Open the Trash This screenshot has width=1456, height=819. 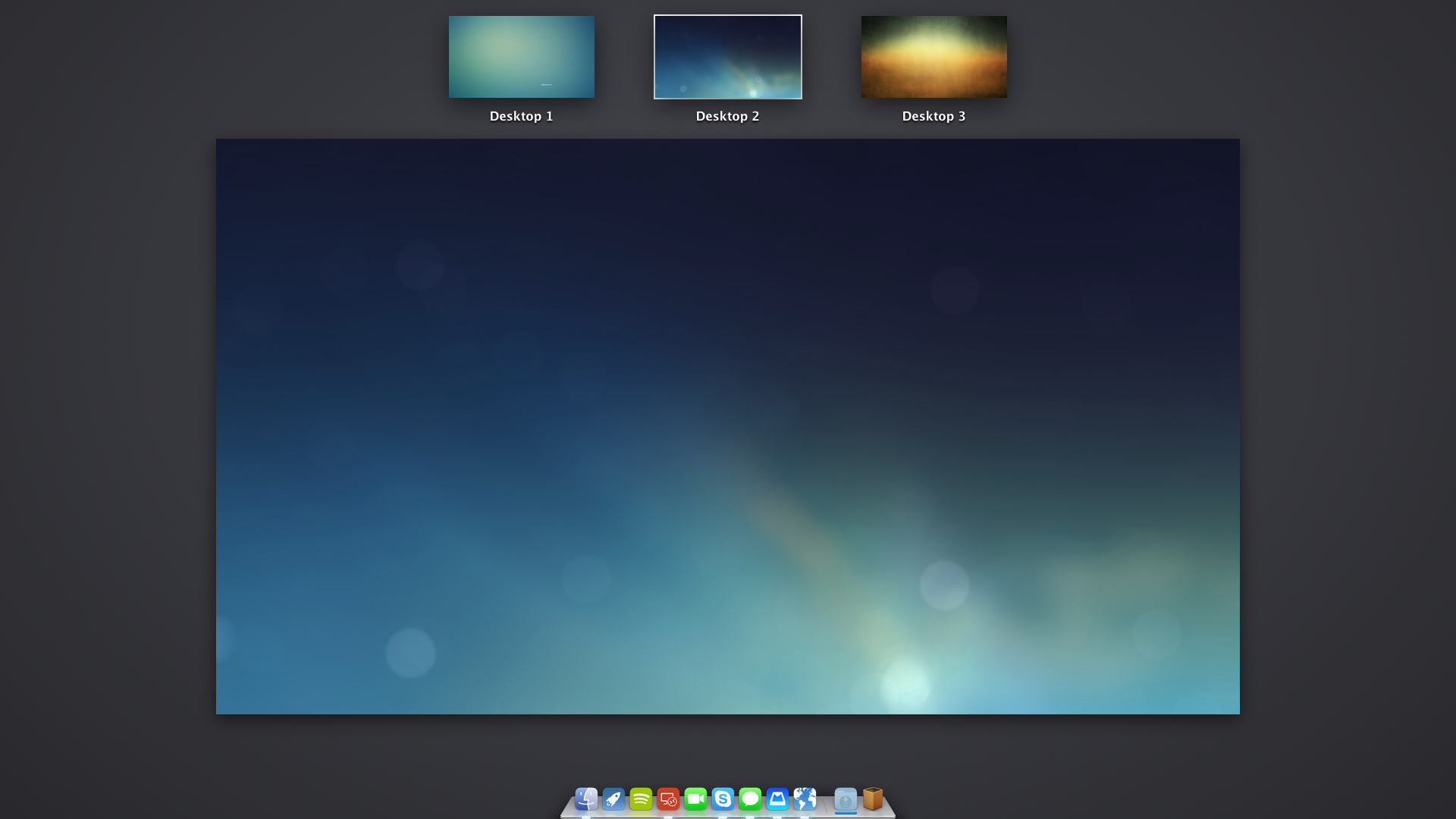click(872, 799)
